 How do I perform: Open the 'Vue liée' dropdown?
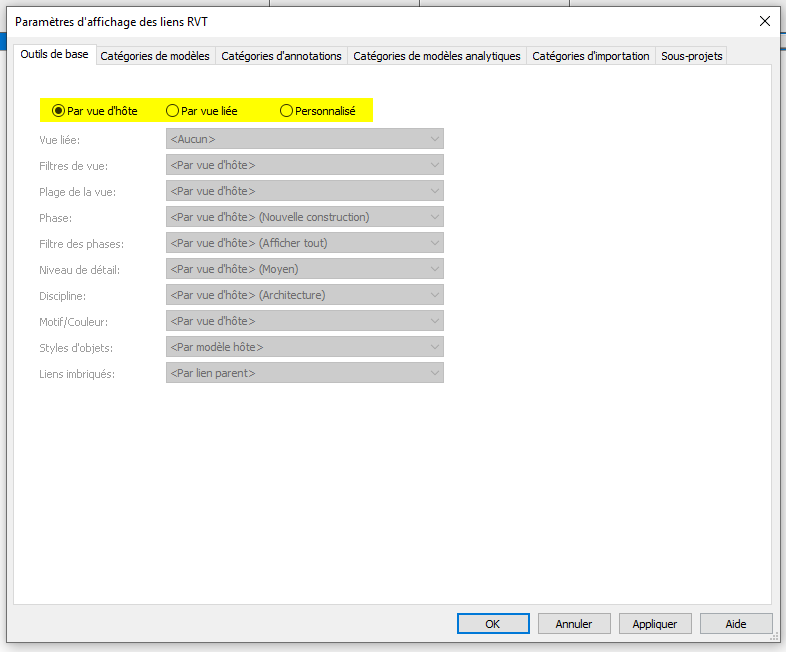(x=304, y=139)
